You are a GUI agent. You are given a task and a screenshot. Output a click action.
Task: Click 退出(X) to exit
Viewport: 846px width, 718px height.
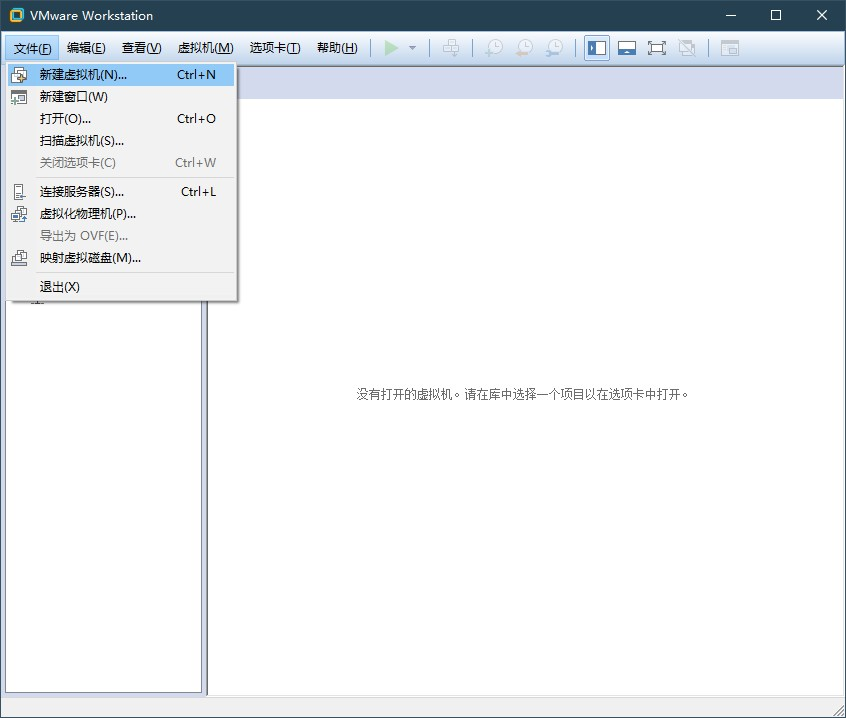tap(121, 286)
